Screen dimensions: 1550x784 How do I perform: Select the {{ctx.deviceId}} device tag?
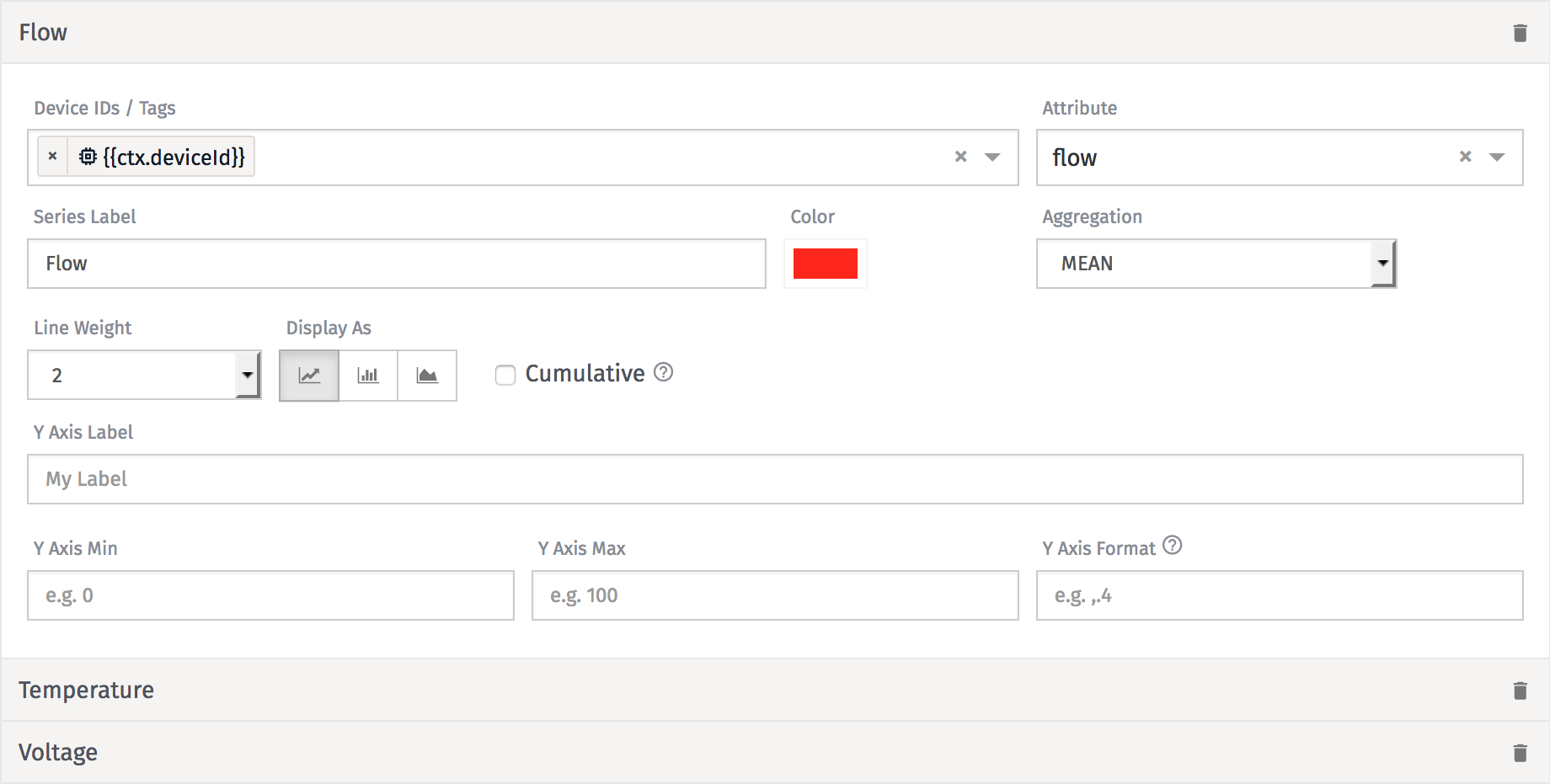[x=162, y=157]
